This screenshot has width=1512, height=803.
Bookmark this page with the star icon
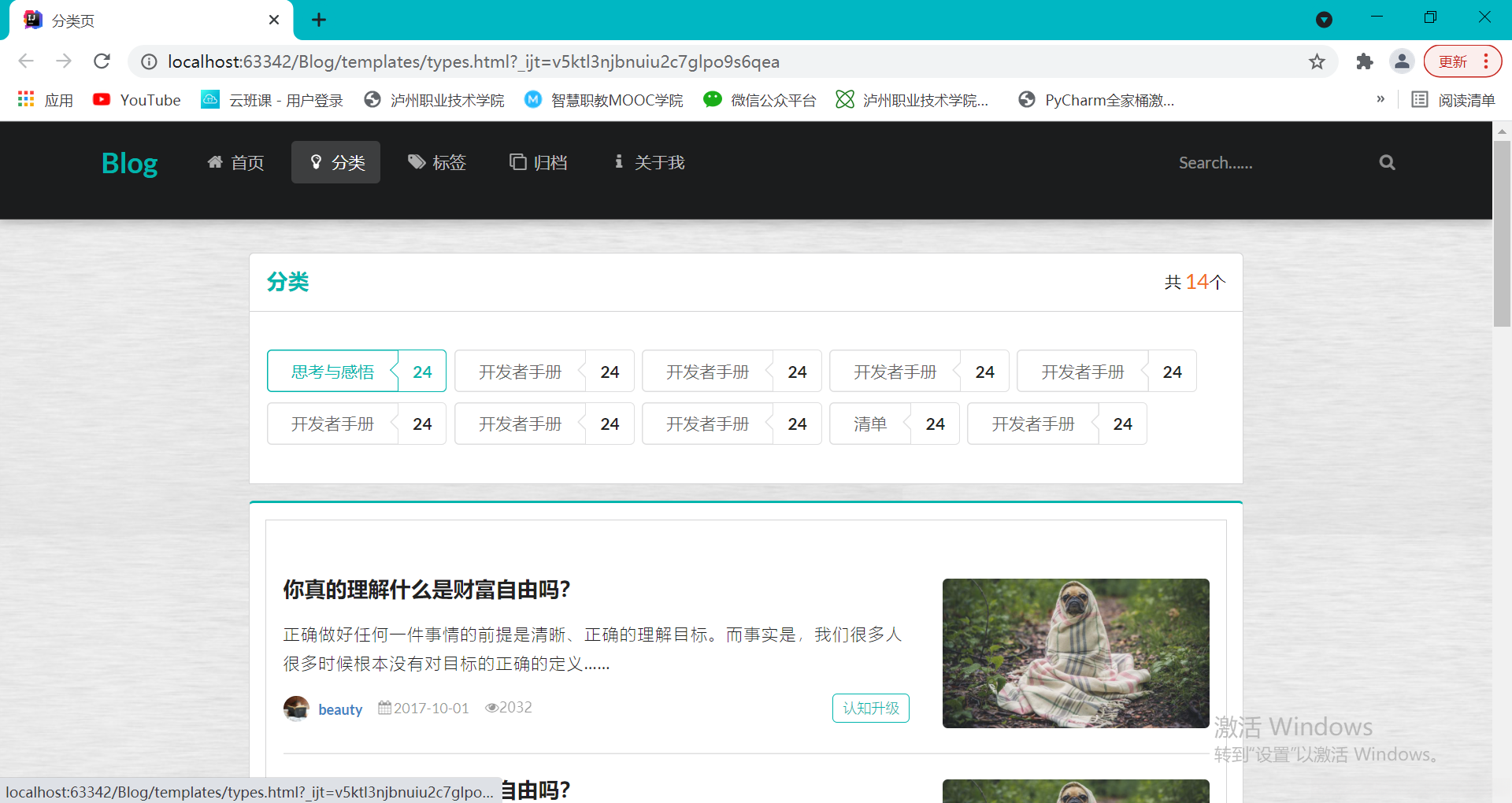(x=1317, y=61)
